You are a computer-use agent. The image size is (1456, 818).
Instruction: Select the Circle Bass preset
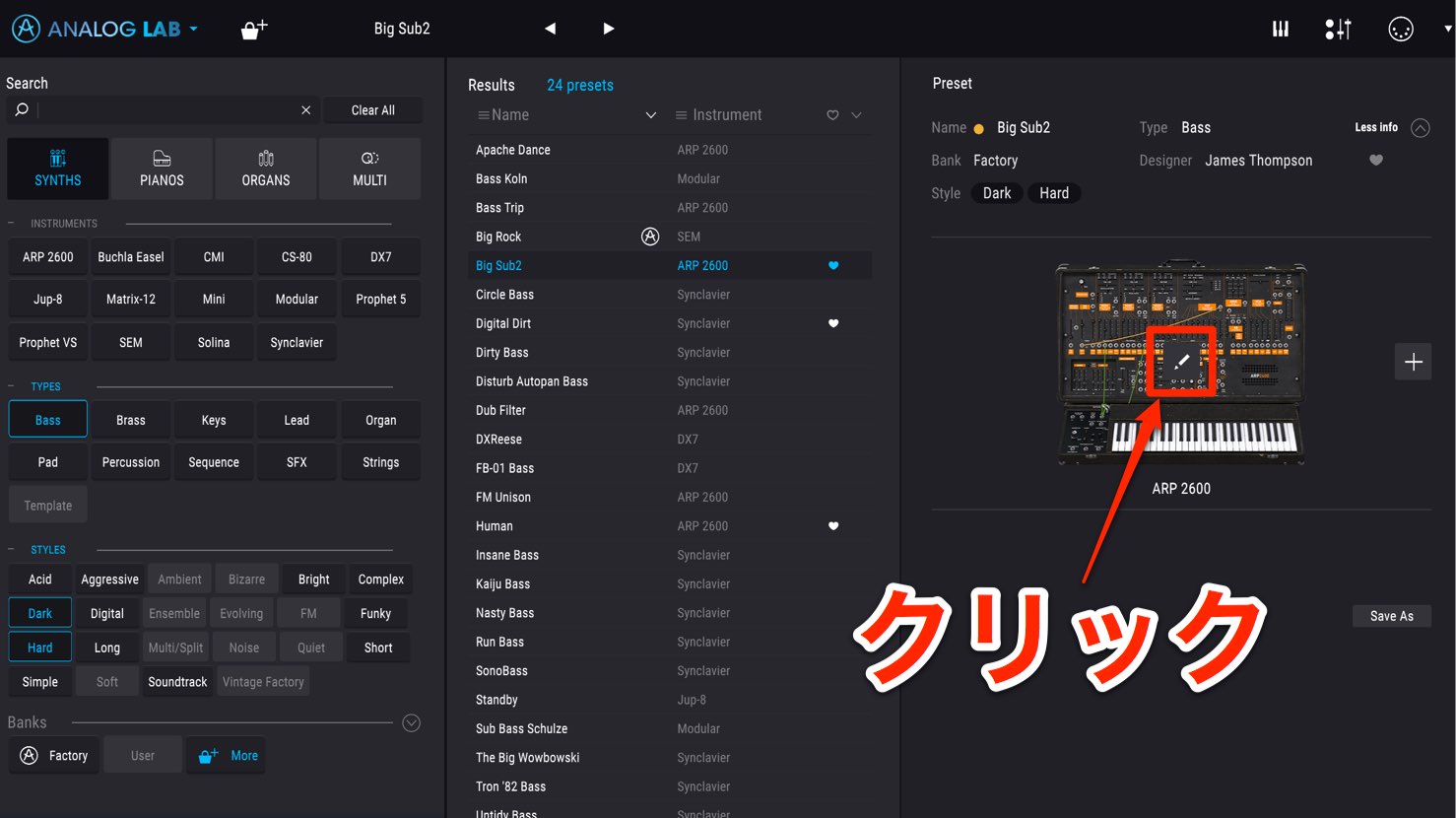click(670, 295)
